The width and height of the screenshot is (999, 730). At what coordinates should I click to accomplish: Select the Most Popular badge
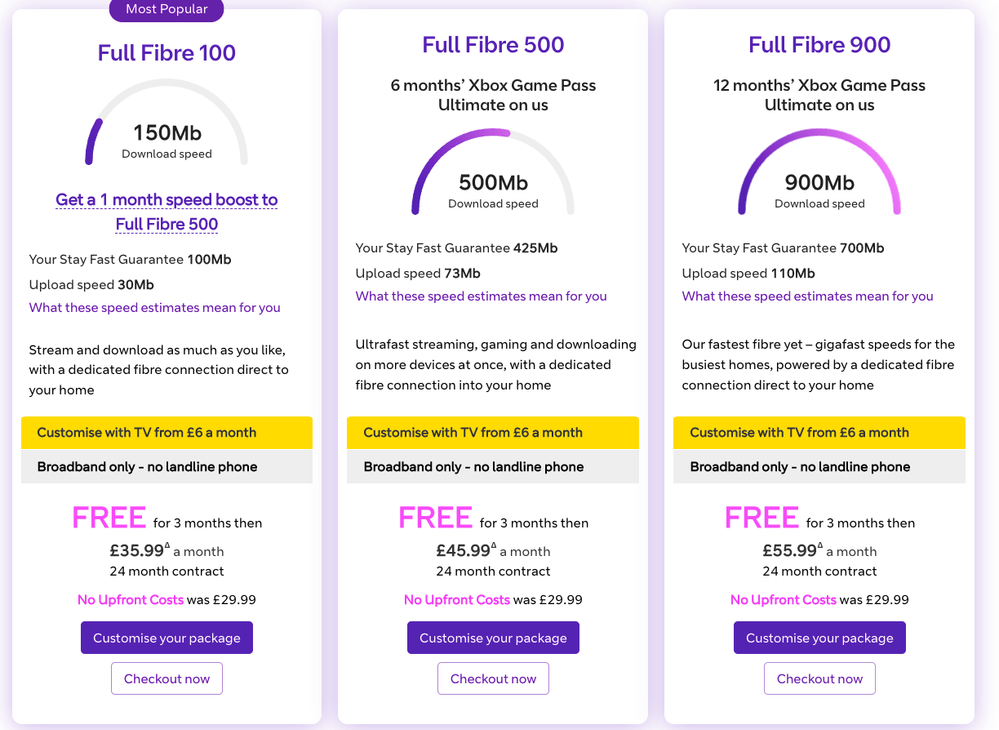[x=166, y=10]
